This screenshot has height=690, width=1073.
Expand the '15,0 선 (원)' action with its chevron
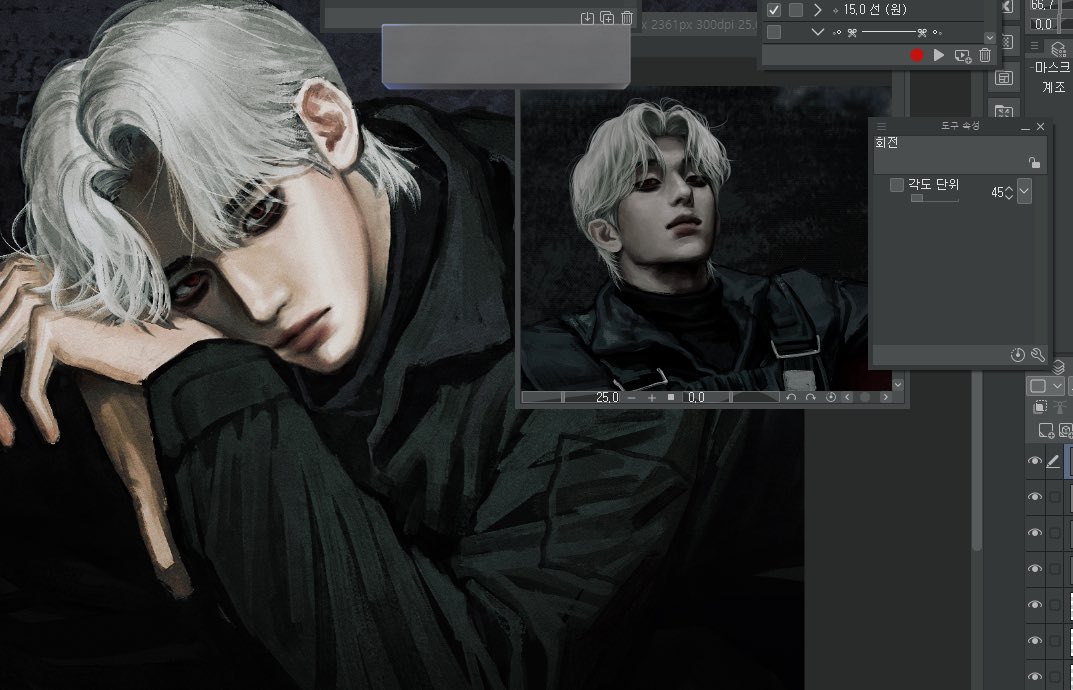pos(817,10)
